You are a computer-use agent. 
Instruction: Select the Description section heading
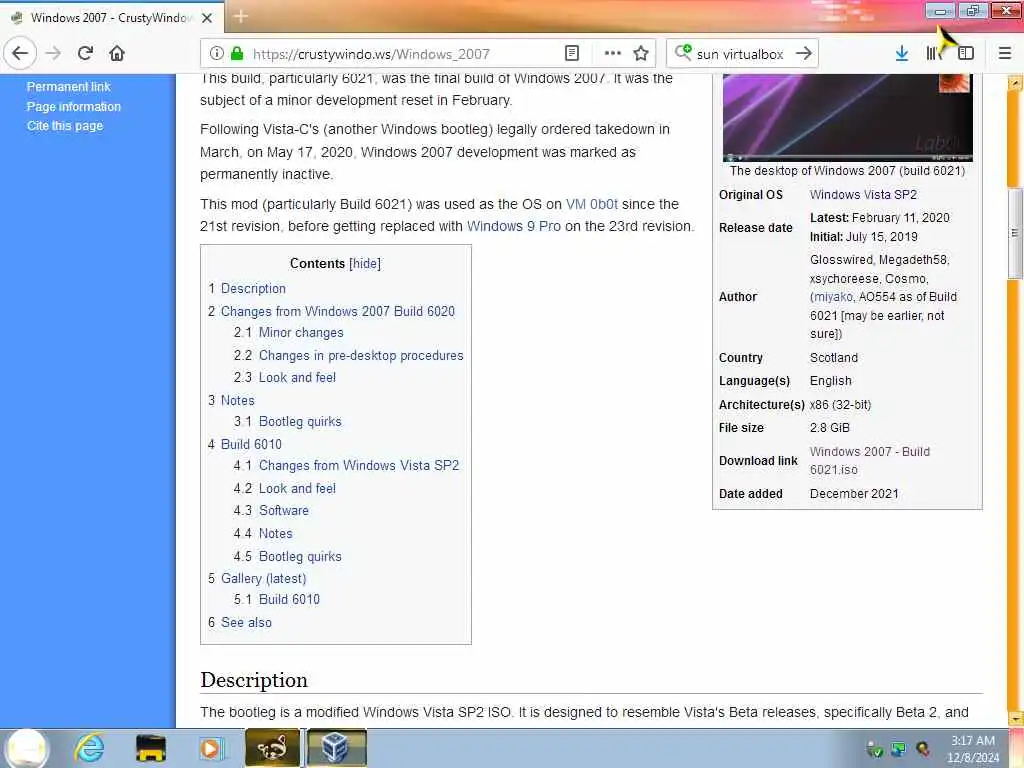pyautogui.click(x=254, y=680)
